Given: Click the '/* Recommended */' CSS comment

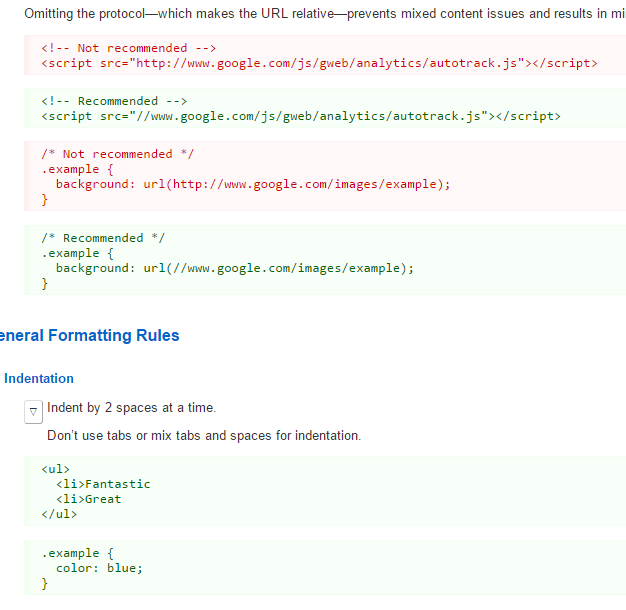Looking at the screenshot, I should pyautogui.click(x=103, y=238).
